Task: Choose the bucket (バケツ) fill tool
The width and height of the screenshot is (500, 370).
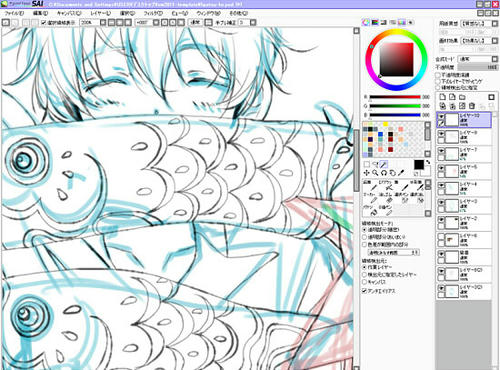Action: 371,210
